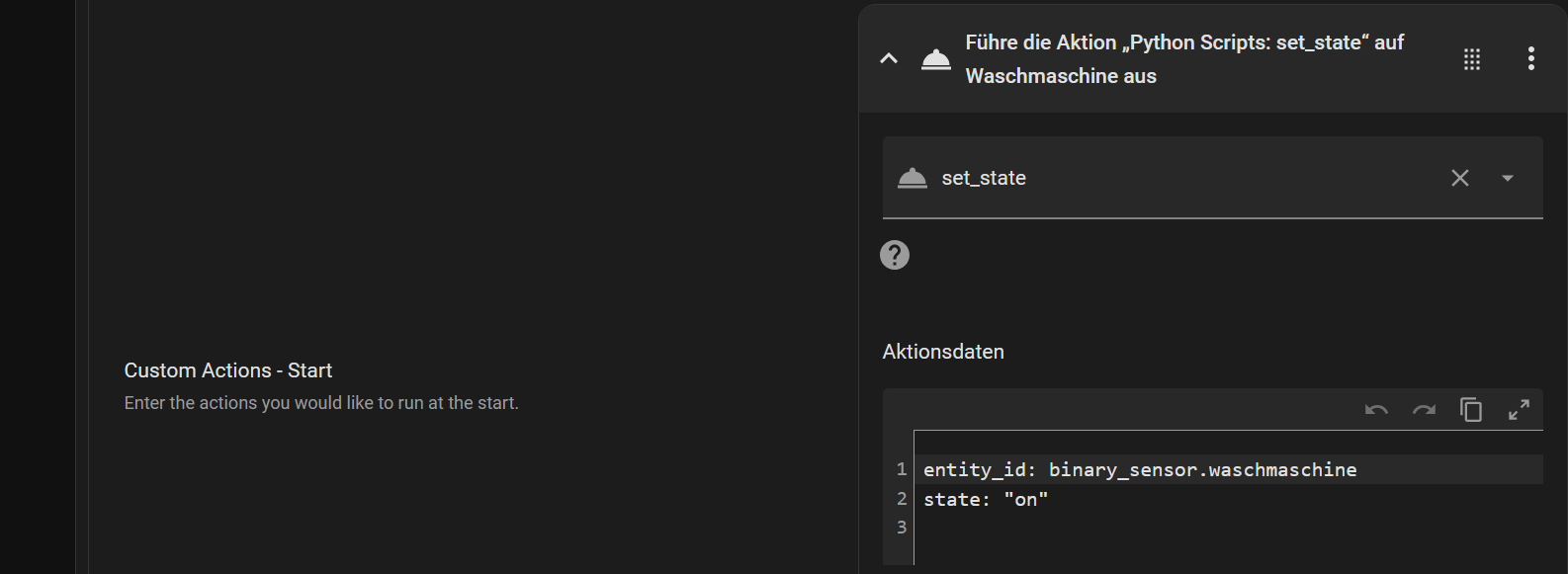The height and width of the screenshot is (574, 1568).
Task: Expand the YAML editor to fullscreen
Action: click(x=1519, y=410)
